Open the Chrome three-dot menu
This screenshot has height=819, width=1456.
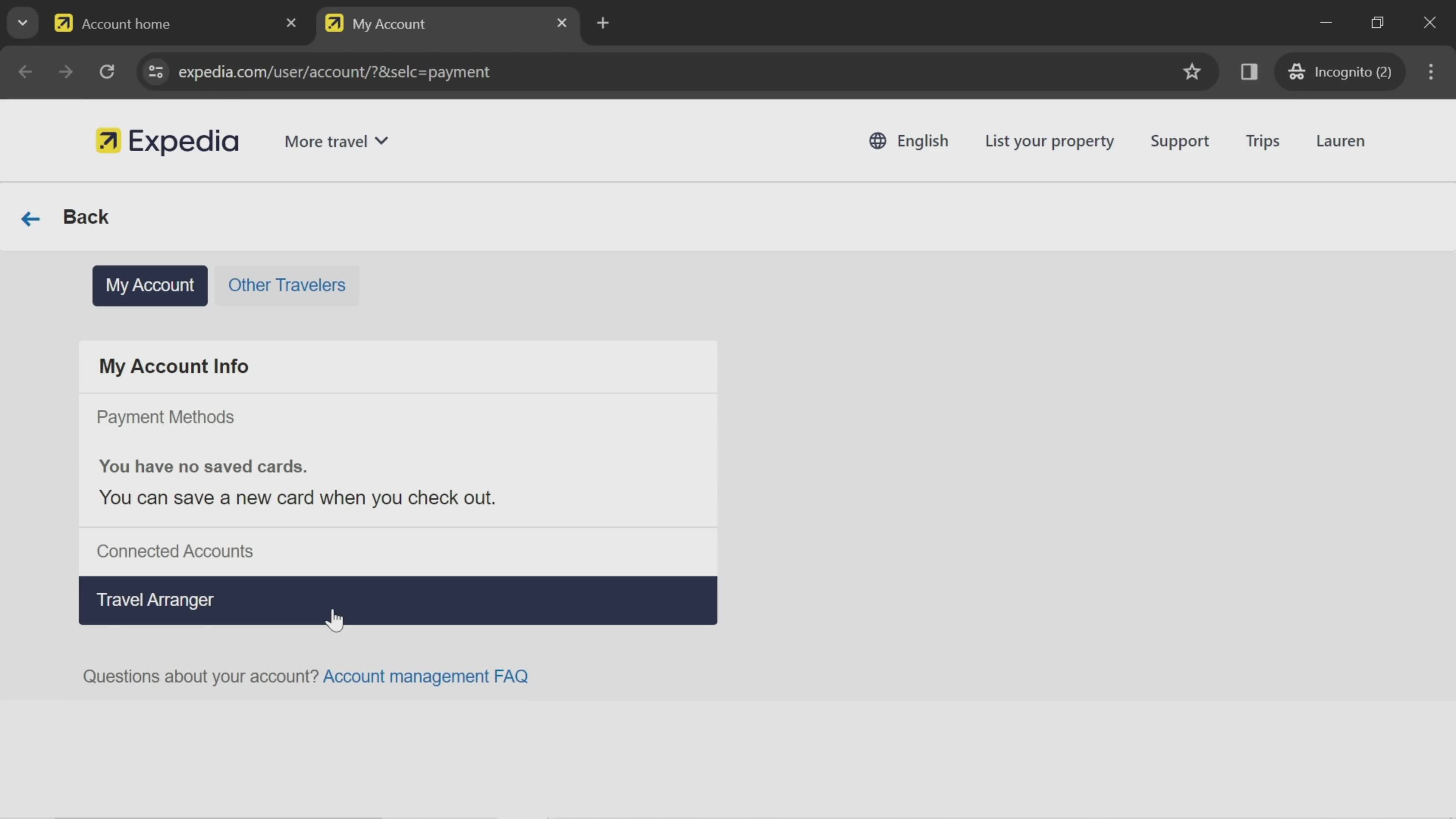tap(1431, 72)
